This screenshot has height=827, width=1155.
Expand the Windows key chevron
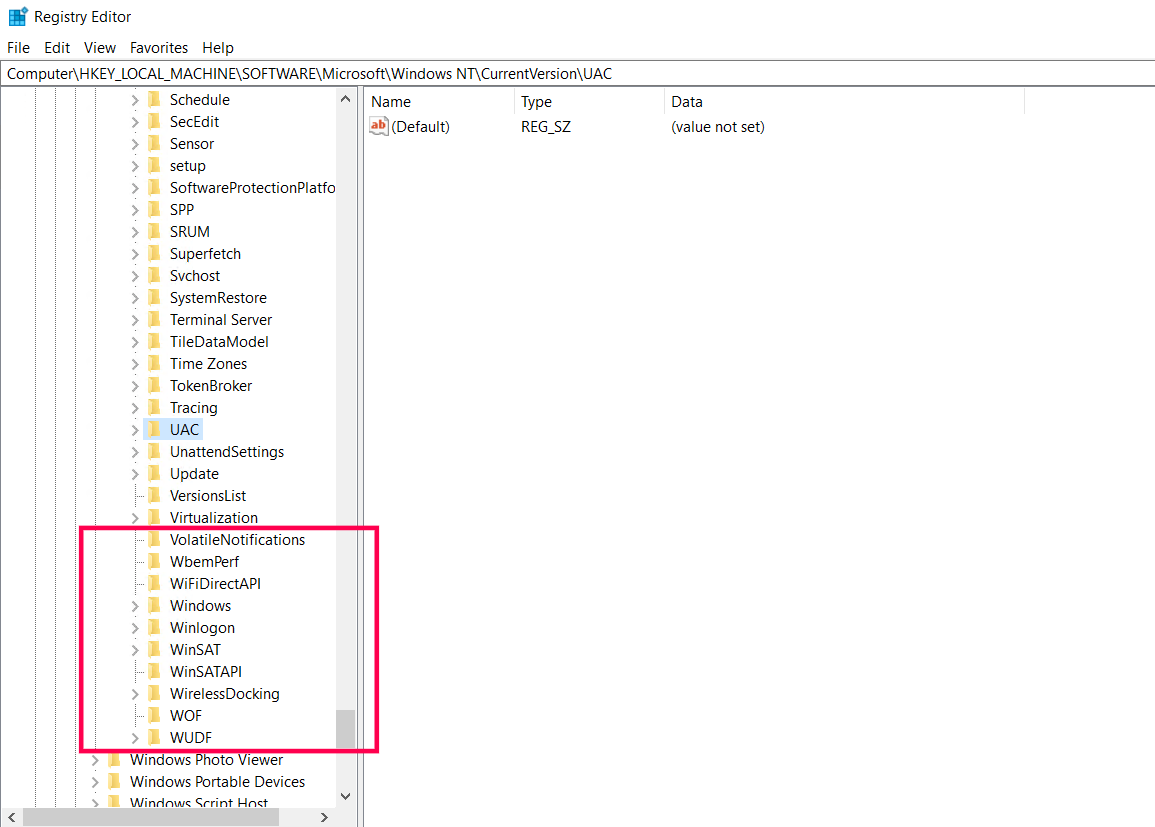135,606
